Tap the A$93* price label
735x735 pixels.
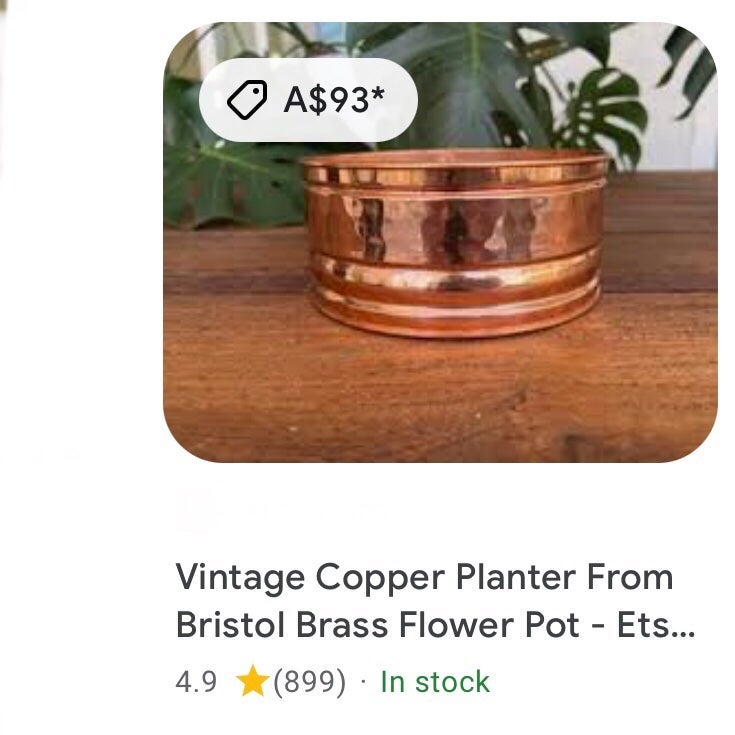pos(334,99)
